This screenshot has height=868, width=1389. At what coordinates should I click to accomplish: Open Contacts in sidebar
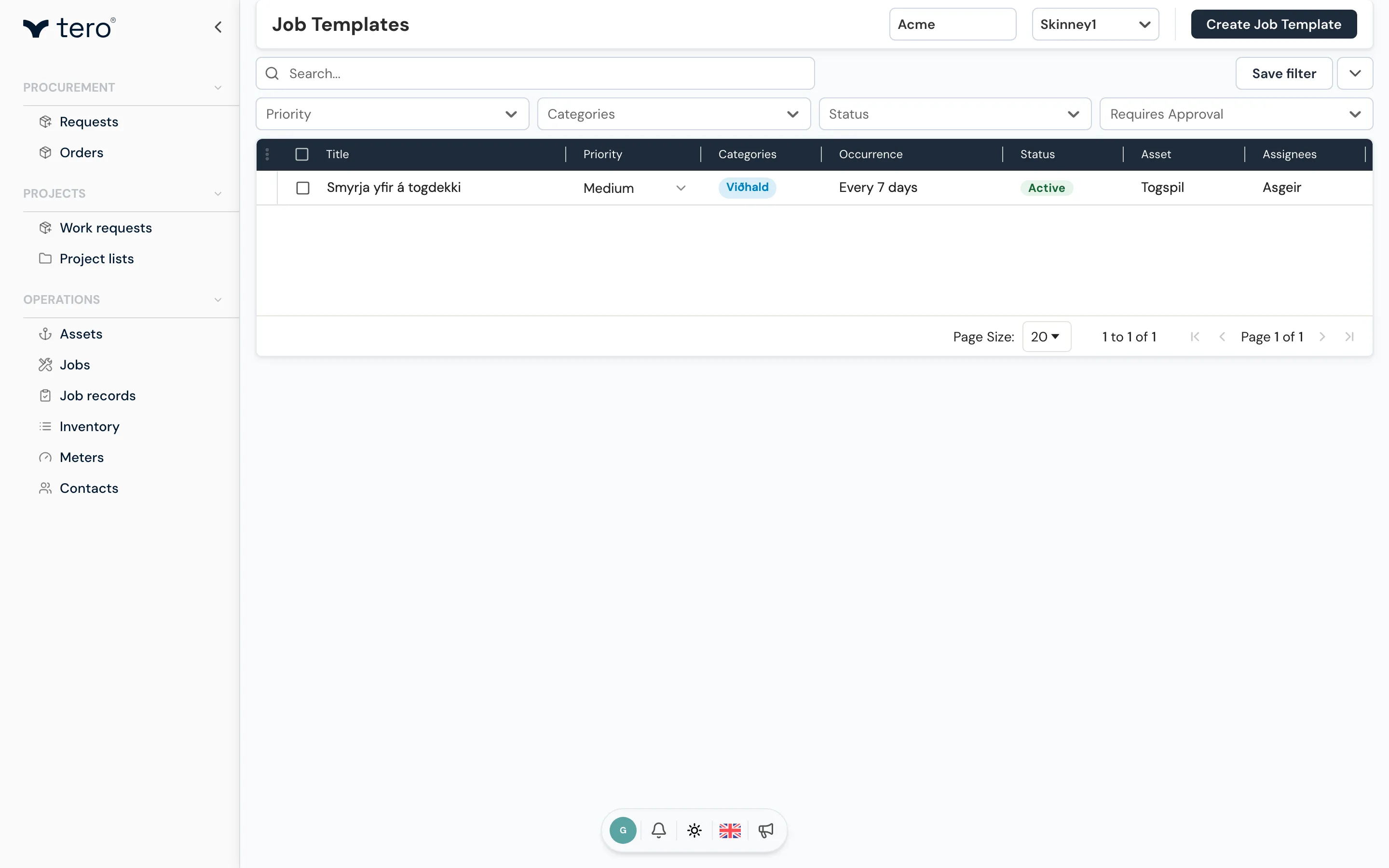point(89,488)
